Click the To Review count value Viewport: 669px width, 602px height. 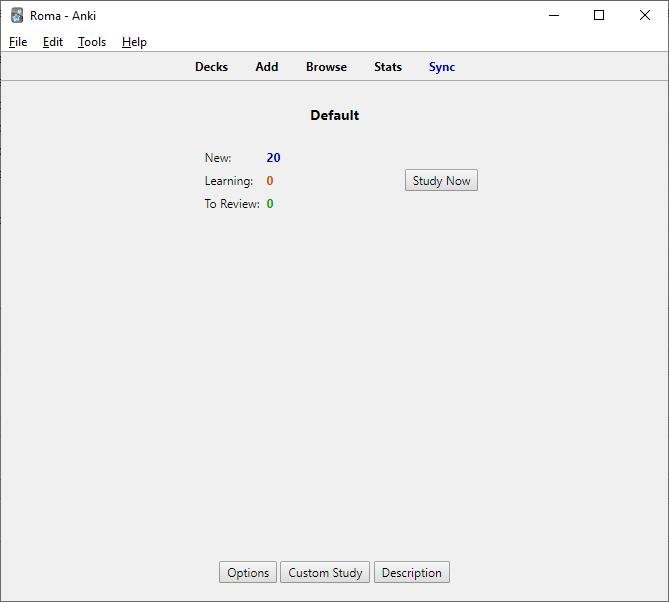270,204
